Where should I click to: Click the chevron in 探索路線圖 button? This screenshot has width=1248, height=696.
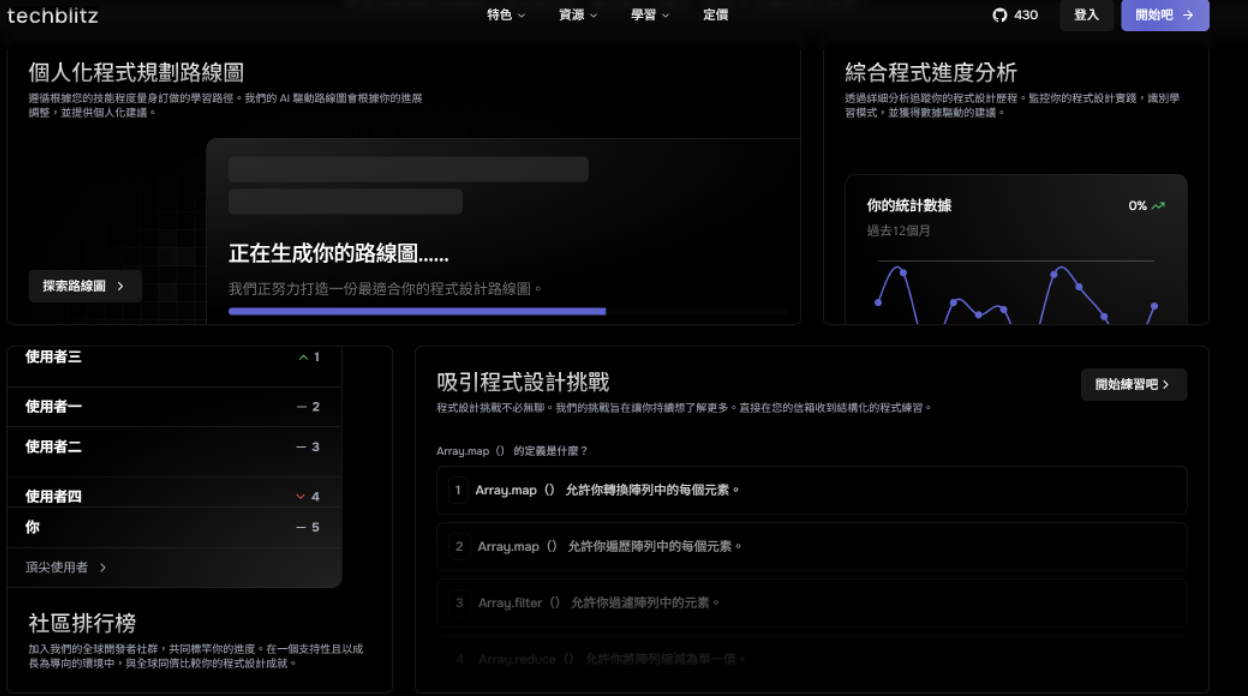(x=121, y=286)
